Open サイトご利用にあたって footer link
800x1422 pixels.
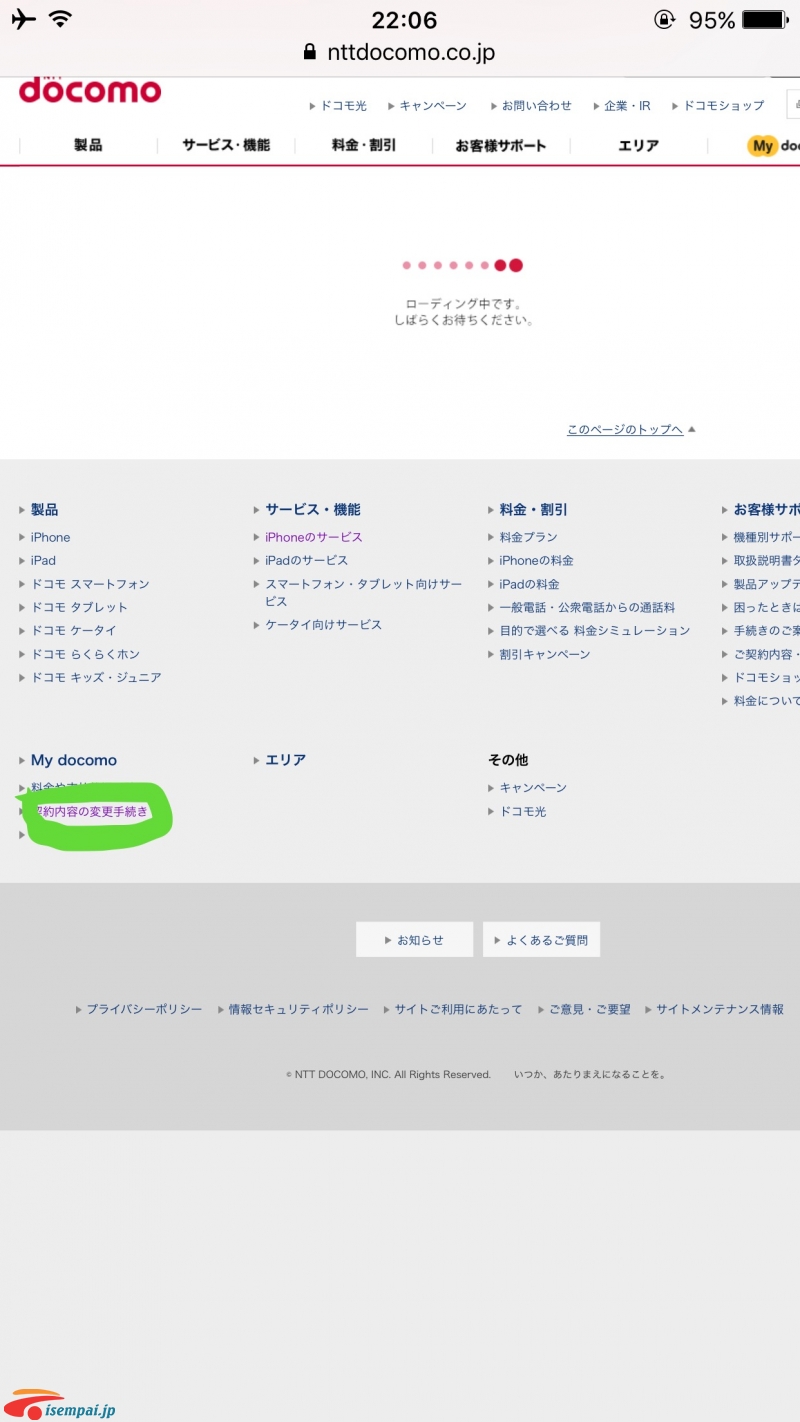pyautogui.click(x=458, y=1010)
